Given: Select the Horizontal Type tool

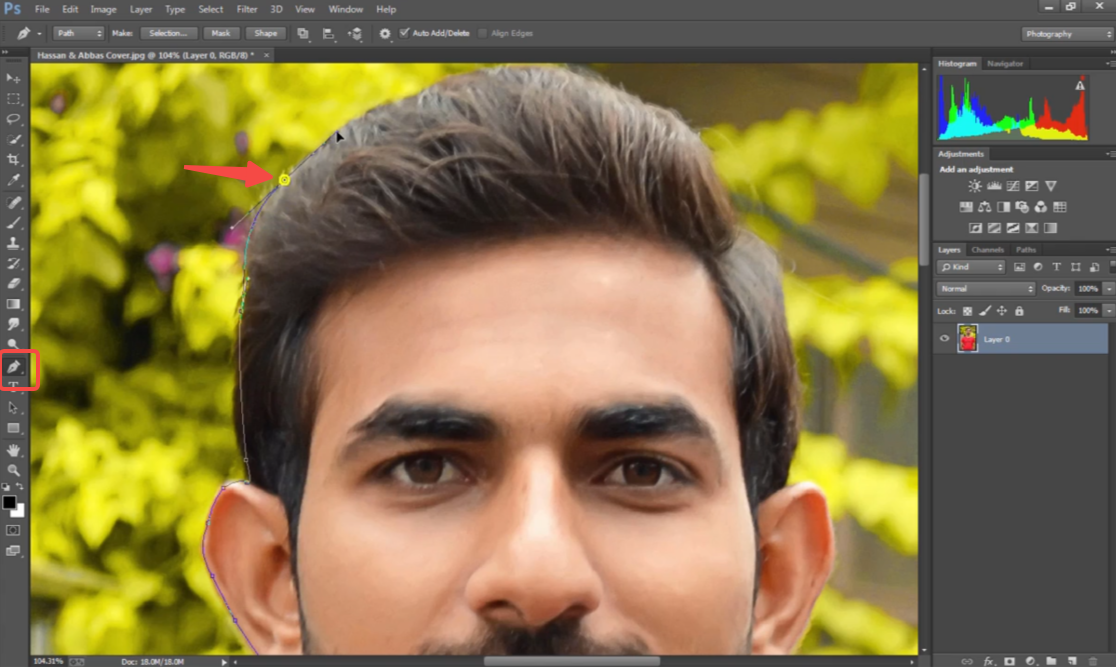Looking at the screenshot, I should pyautogui.click(x=13, y=387).
